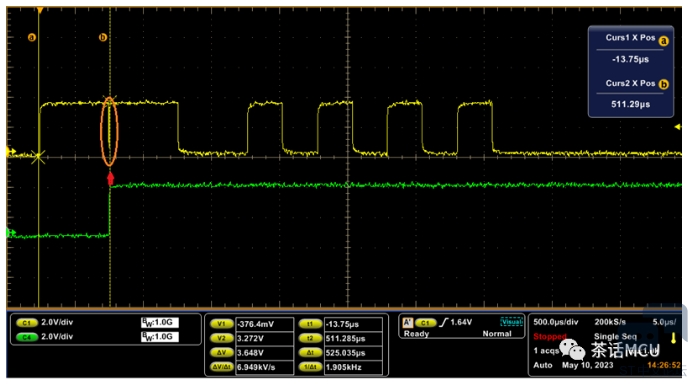
Task: Click the 500.0µs/div timebase setting
Action: (556, 322)
